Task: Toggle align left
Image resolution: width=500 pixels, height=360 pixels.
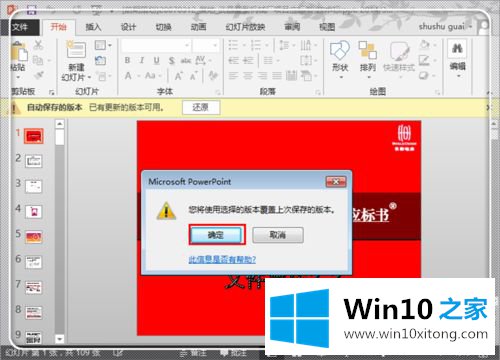Action: pos(233,76)
